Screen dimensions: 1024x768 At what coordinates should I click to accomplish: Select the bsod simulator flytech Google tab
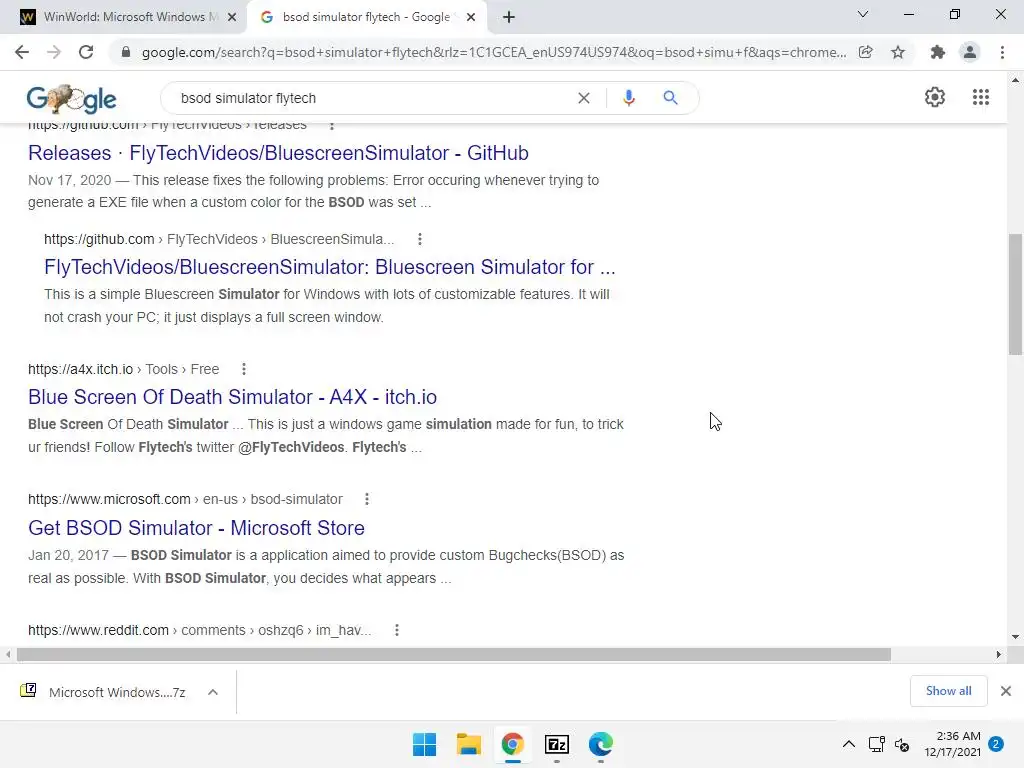[366, 17]
